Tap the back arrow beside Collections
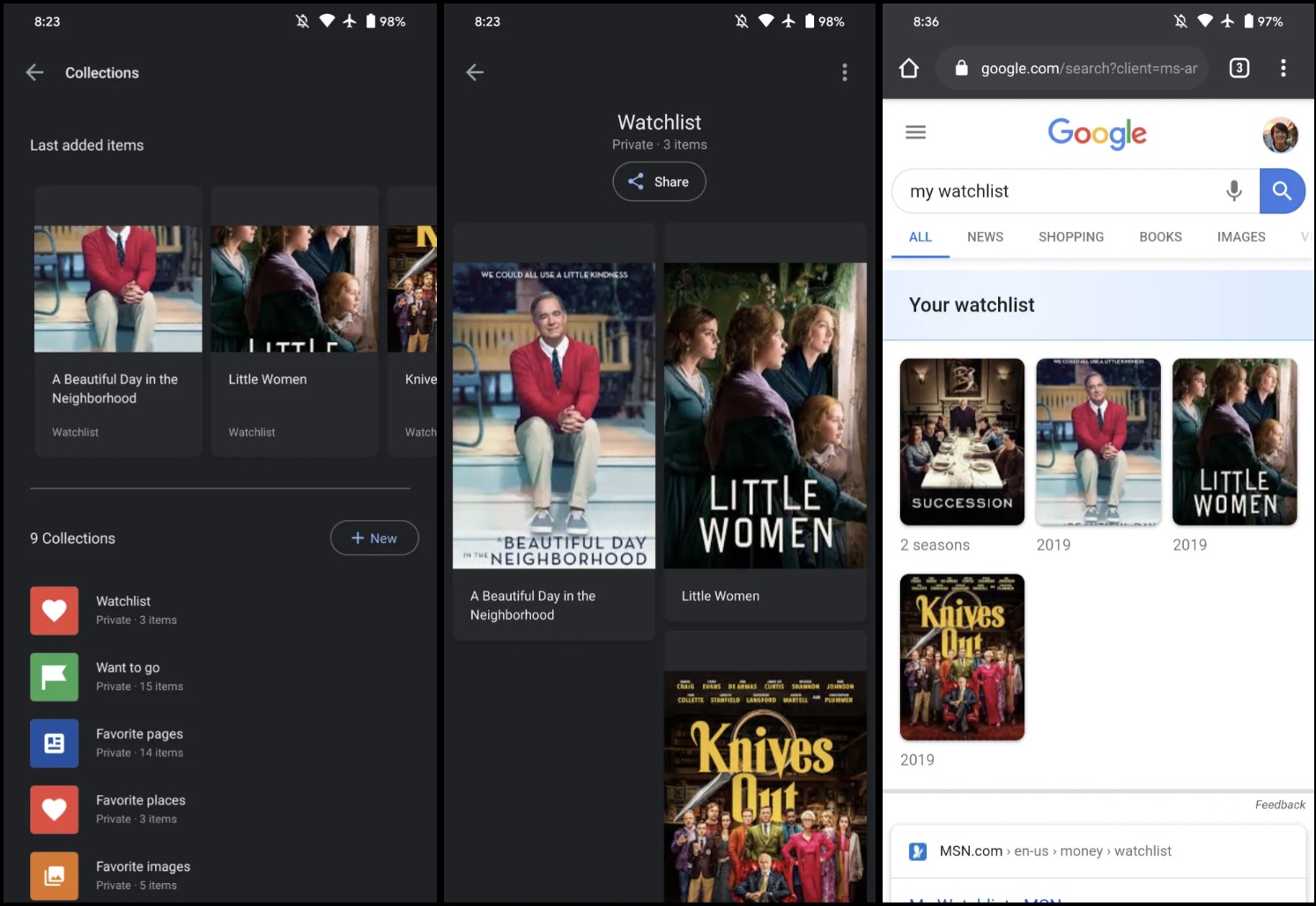Screen dimensions: 1316x906 [35, 73]
